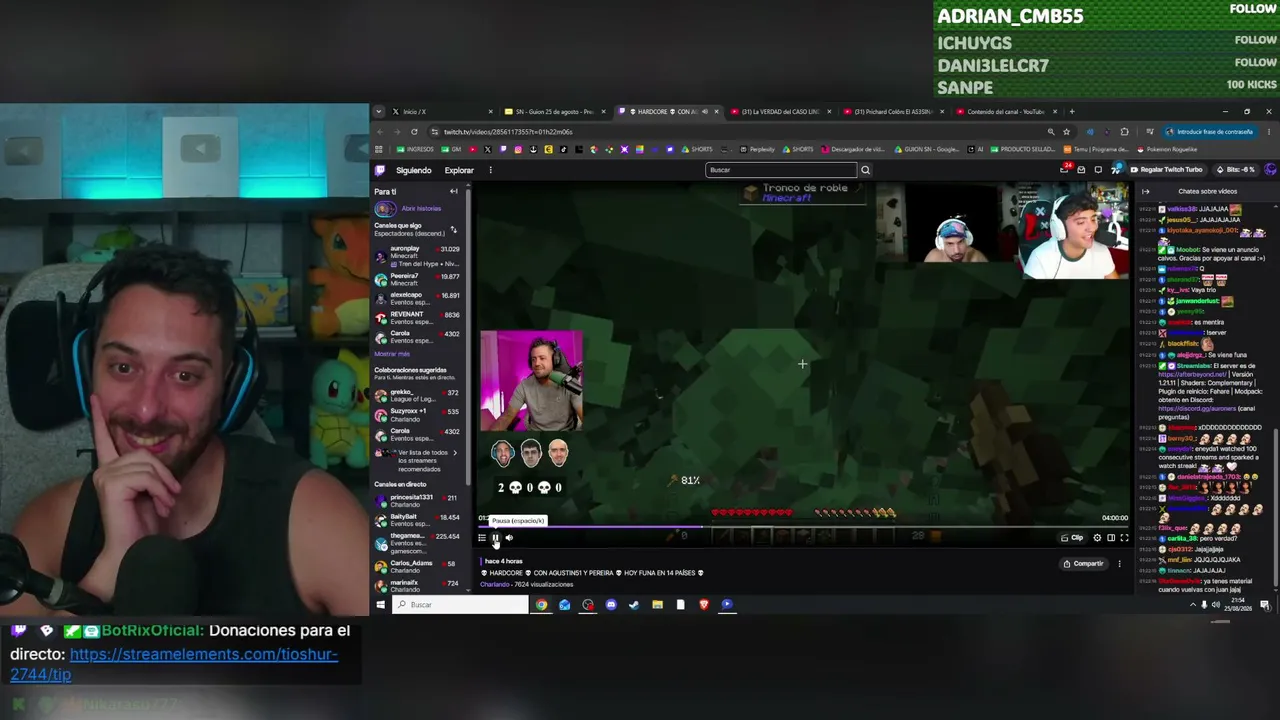Bookmark this page with the star icon
This screenshot has width=1280, height=720.
pos(1066,131)
